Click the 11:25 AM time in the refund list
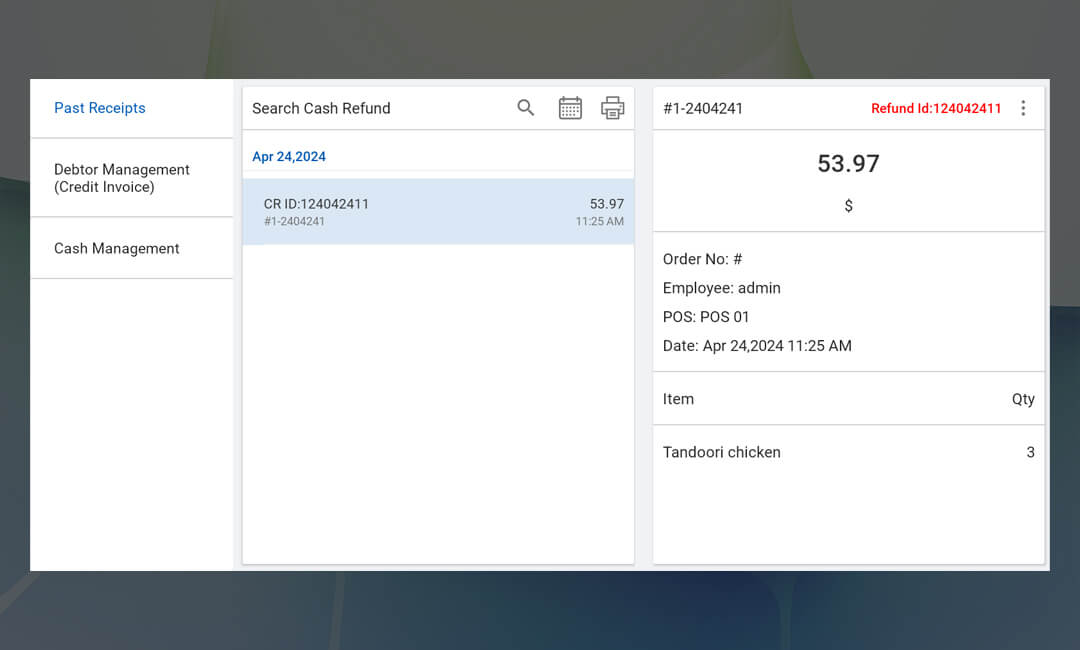 point(599,222)
